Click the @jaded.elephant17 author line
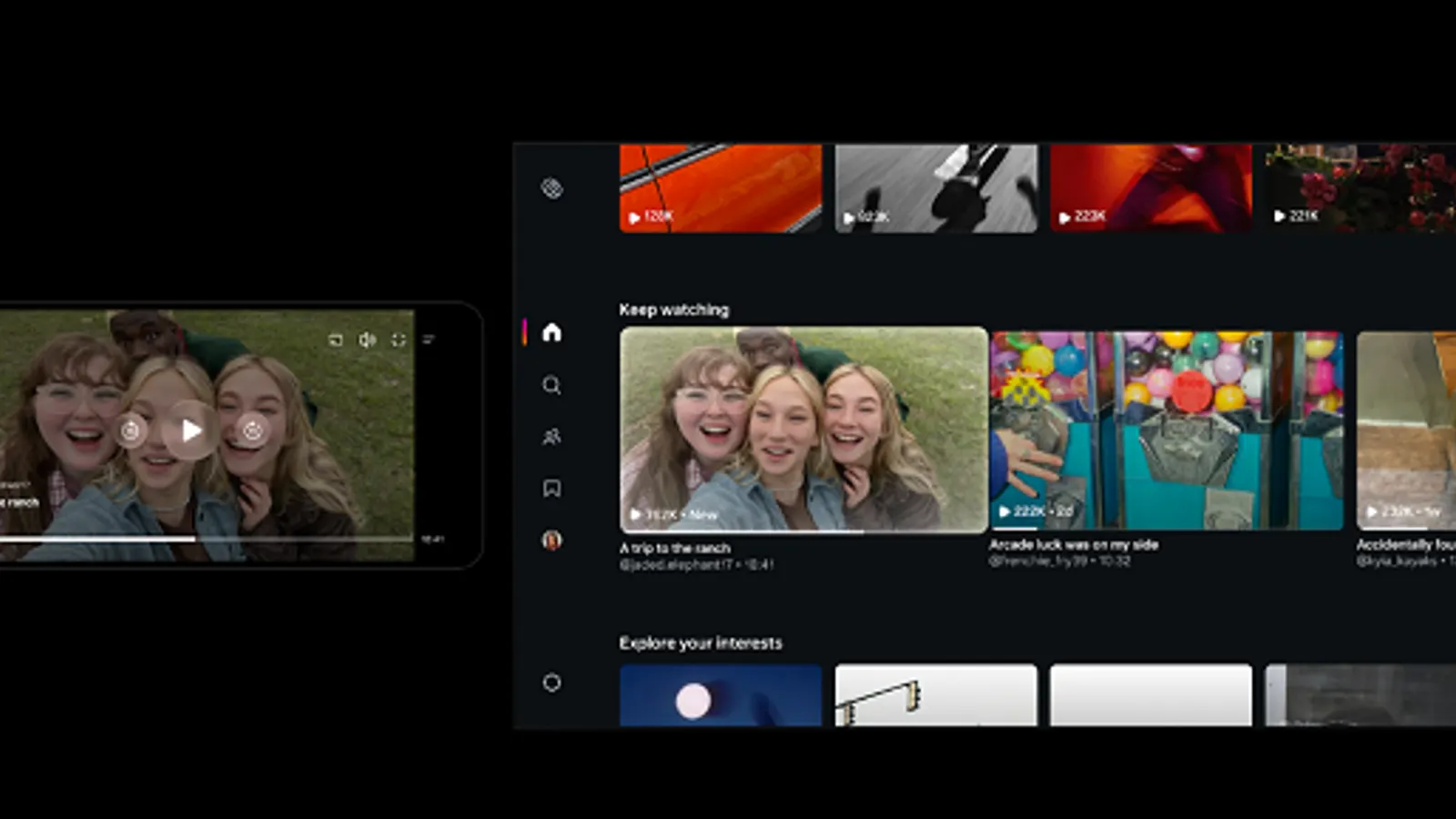 tap(696, 564)
